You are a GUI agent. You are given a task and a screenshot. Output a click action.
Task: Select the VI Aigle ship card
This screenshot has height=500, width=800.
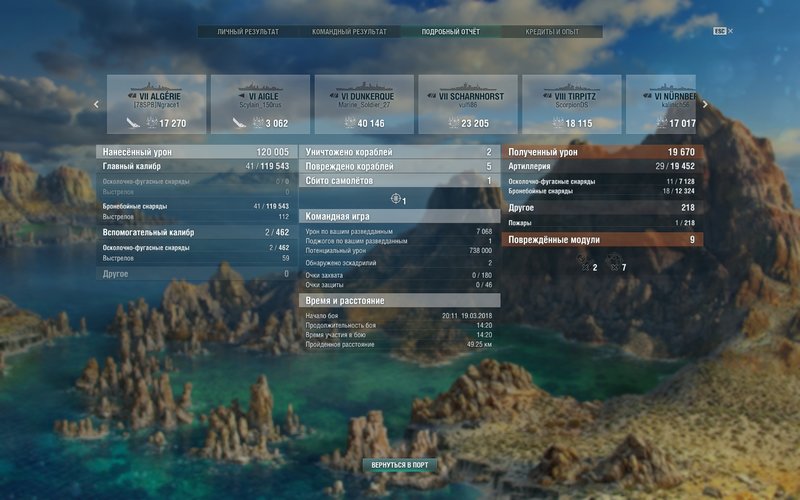(x=260, y=104)
